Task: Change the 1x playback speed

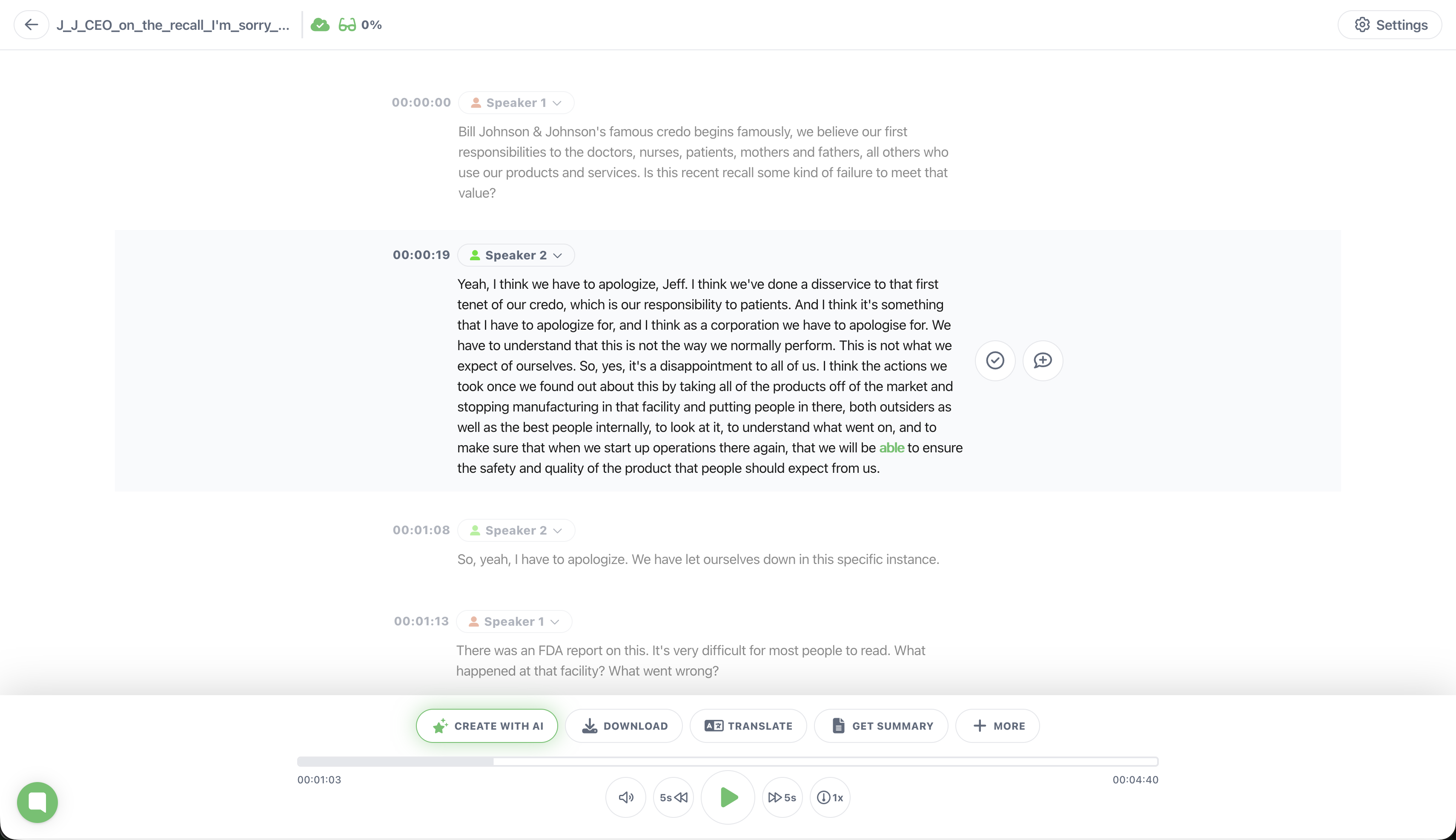Action: (830, 797)
